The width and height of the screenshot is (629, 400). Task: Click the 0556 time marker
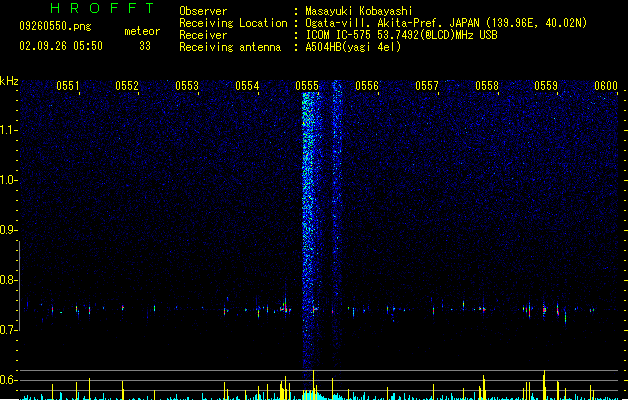point(367,86)
